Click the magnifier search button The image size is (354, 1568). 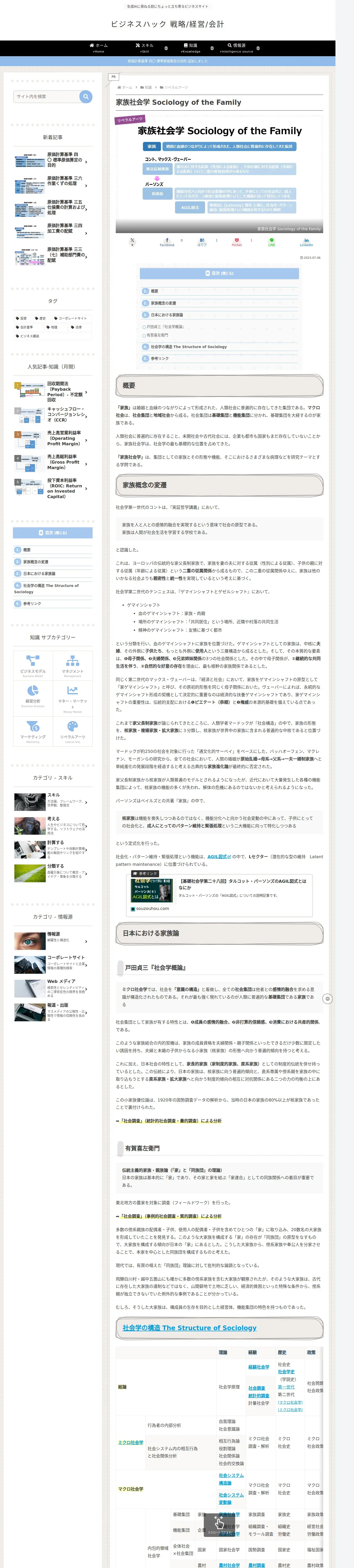(x=86, y=96)
